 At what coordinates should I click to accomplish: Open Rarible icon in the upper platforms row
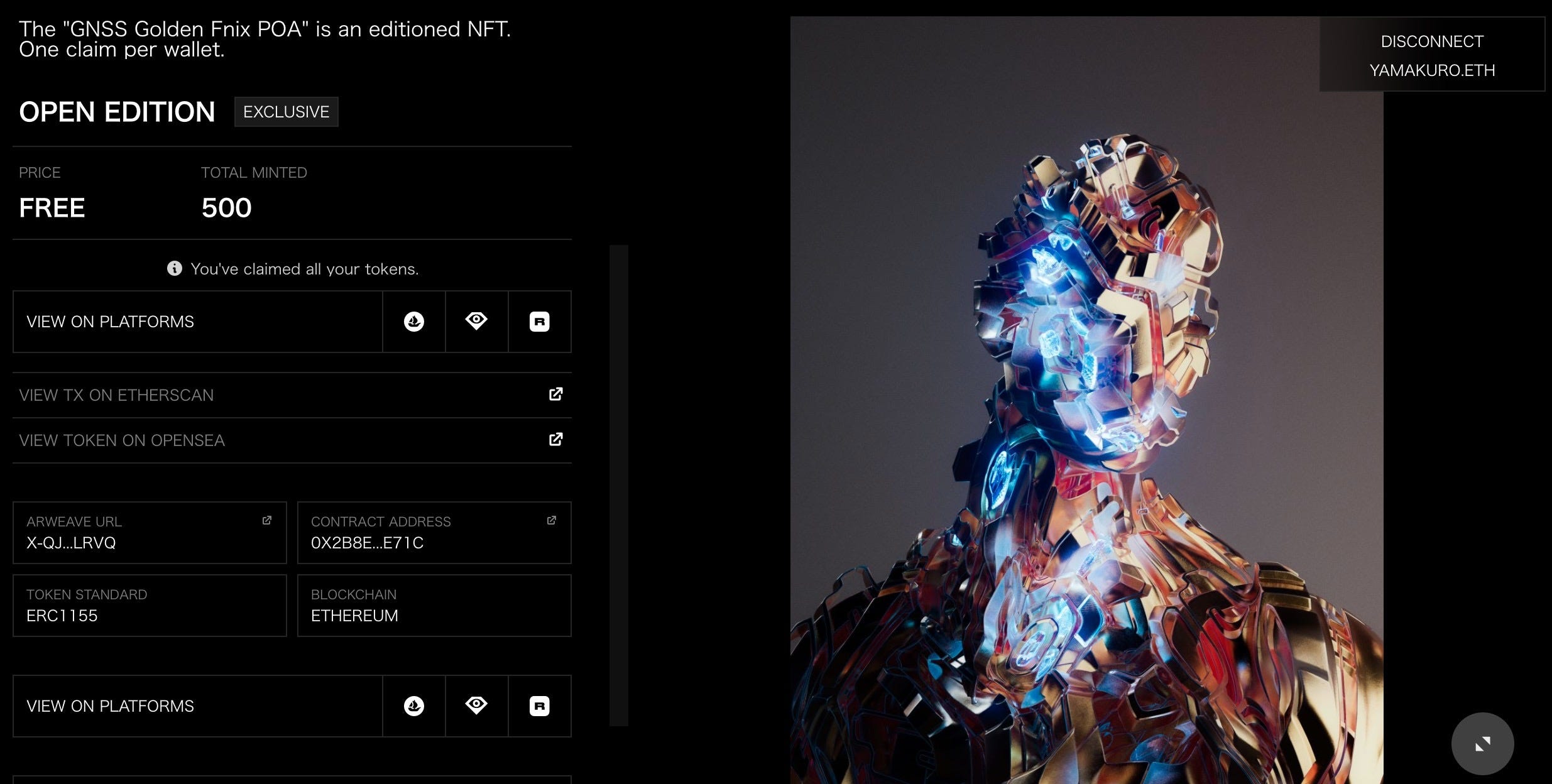point(540,322)
